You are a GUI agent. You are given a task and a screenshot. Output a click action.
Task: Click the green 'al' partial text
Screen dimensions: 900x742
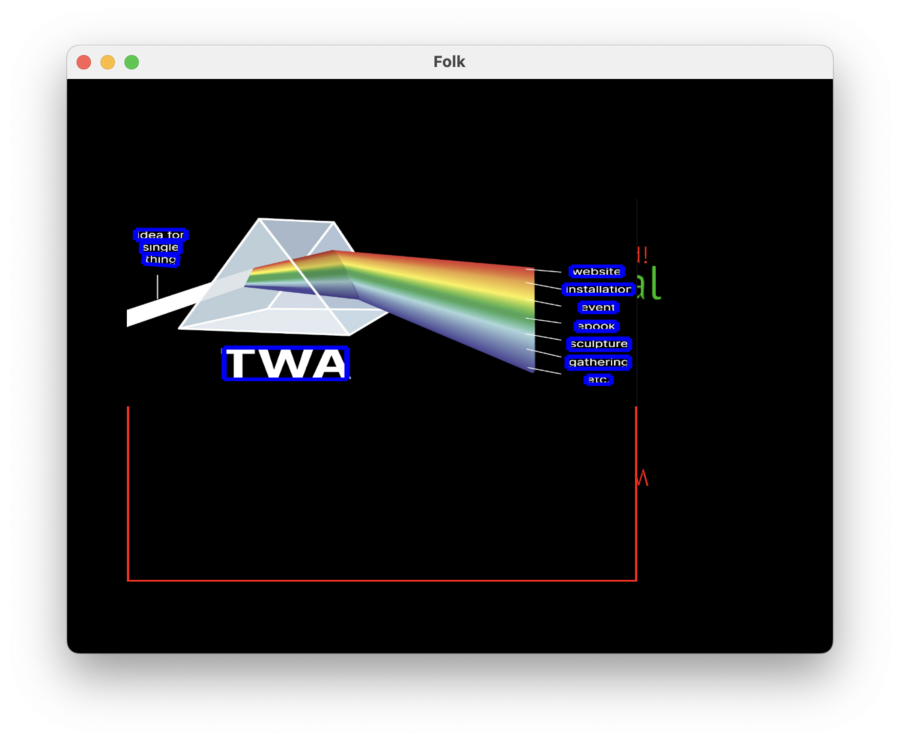pyautogui.click(x=649, y=282)
